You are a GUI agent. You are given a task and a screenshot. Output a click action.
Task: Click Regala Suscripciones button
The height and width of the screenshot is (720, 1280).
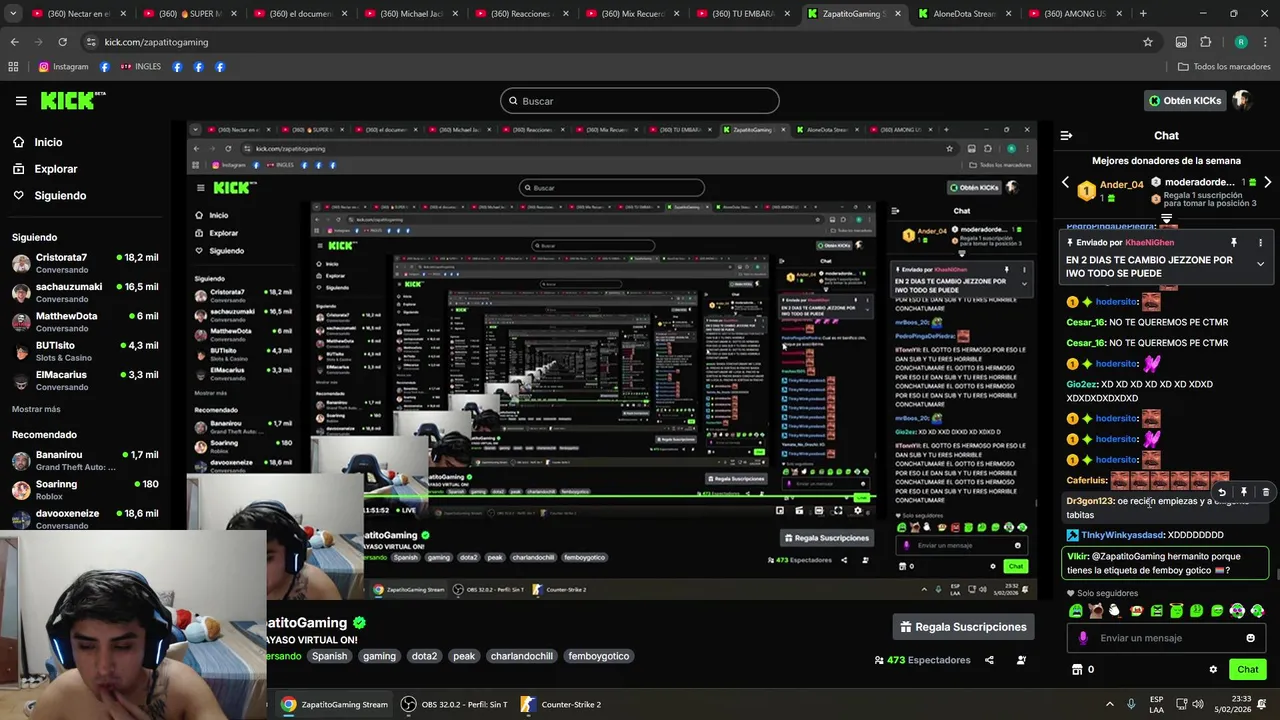(963, 627)
